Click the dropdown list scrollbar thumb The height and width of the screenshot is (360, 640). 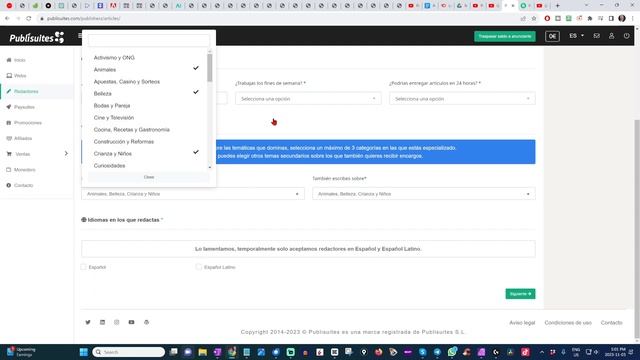210,67
